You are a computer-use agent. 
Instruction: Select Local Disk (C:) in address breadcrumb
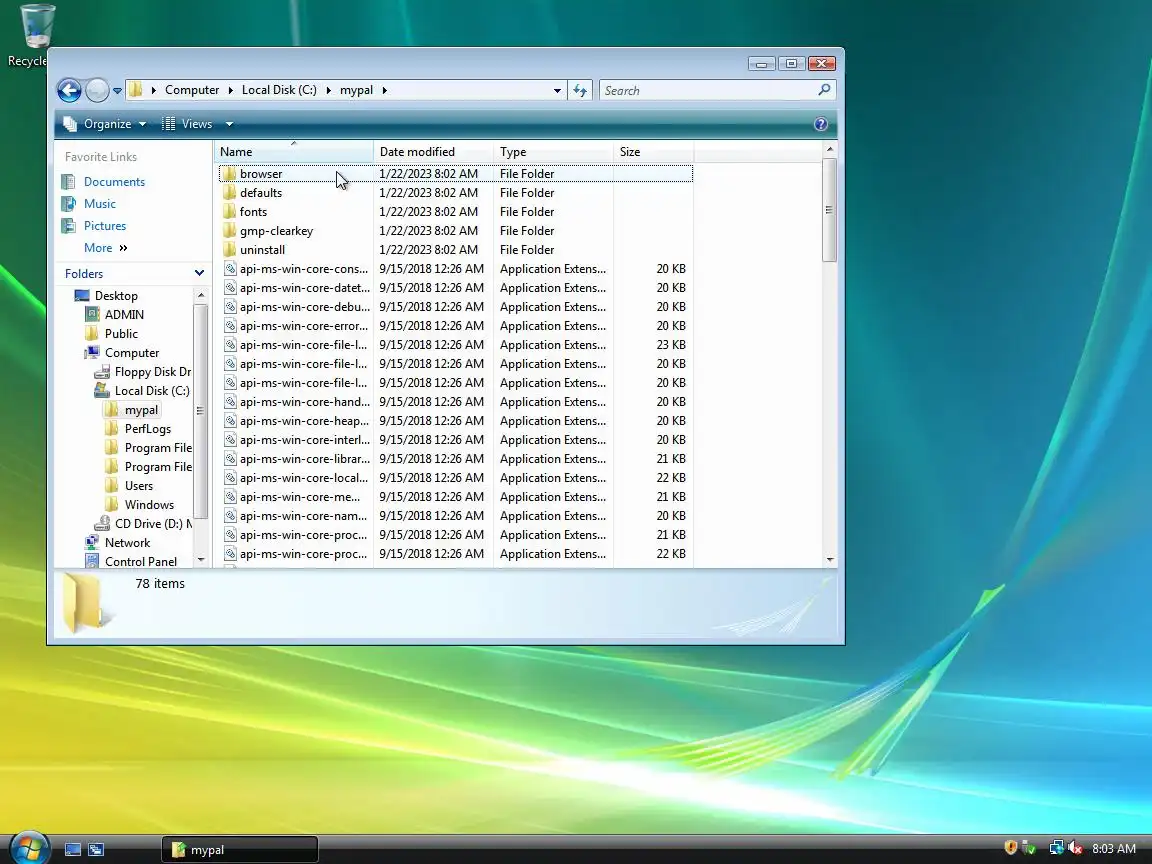[x=279, y=90]
